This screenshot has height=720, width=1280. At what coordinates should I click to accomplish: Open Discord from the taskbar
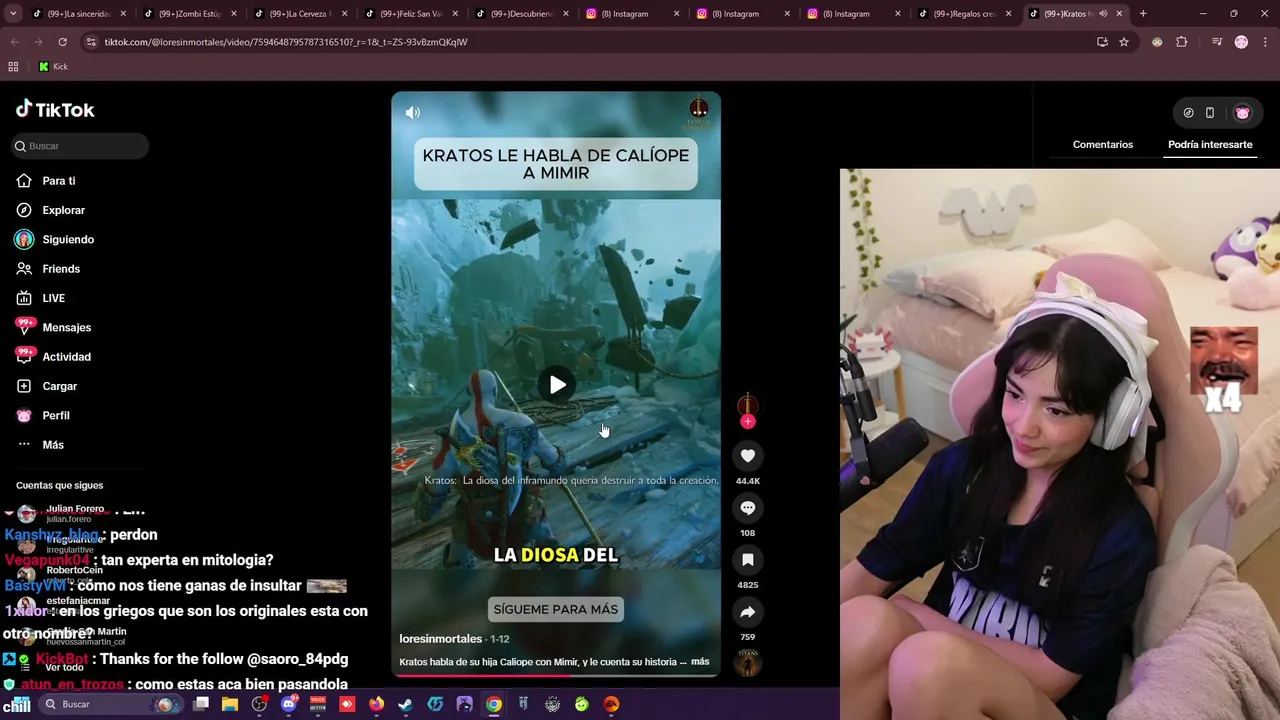[289, 704]
